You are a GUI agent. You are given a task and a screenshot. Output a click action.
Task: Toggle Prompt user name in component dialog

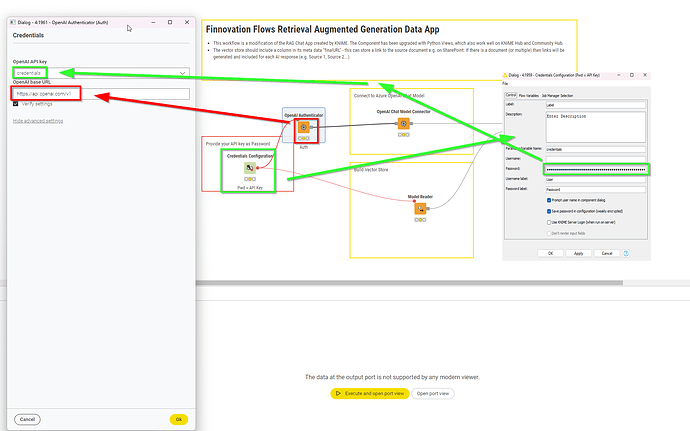tap(549, 200)
